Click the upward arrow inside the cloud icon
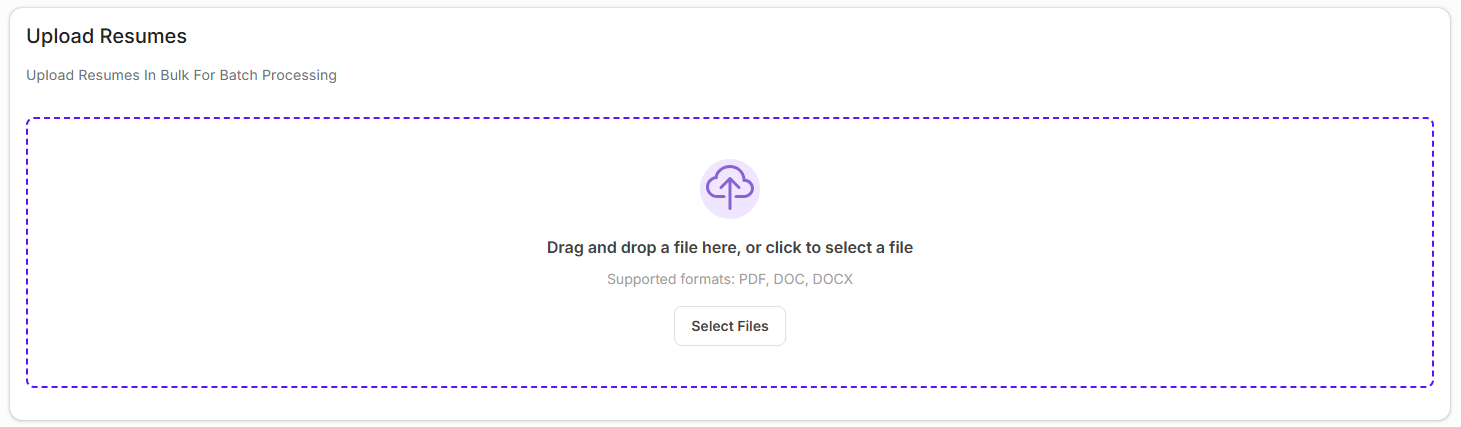1461x427 pixels. click(x=730, y=191)
